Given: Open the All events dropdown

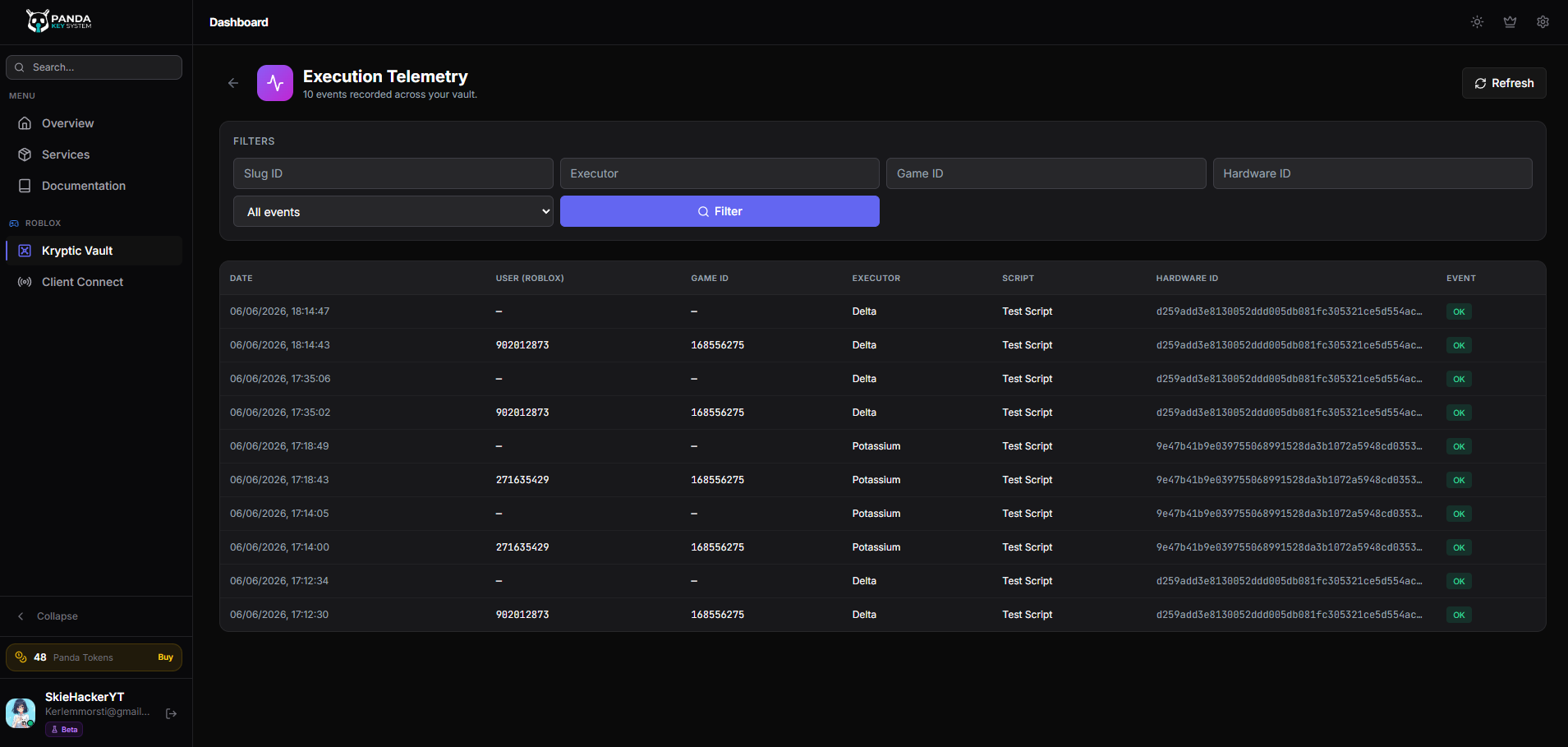Looking at the screenshot, I should point(393,211).
